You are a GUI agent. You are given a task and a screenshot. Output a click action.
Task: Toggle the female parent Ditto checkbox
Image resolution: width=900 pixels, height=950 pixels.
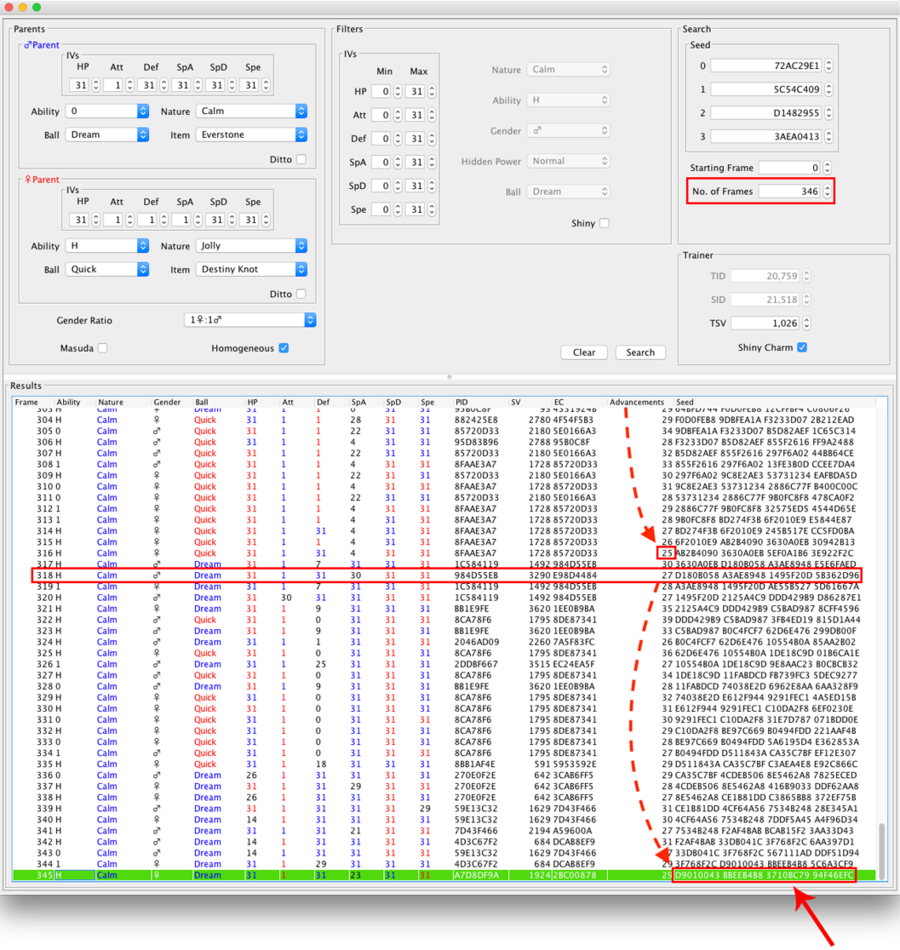click(x=301, y=294)
